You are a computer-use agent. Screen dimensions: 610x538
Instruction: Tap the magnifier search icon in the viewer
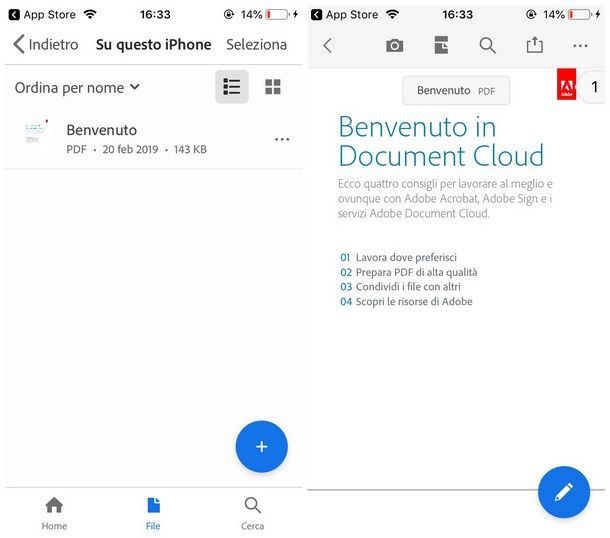(x=487, y=46)
